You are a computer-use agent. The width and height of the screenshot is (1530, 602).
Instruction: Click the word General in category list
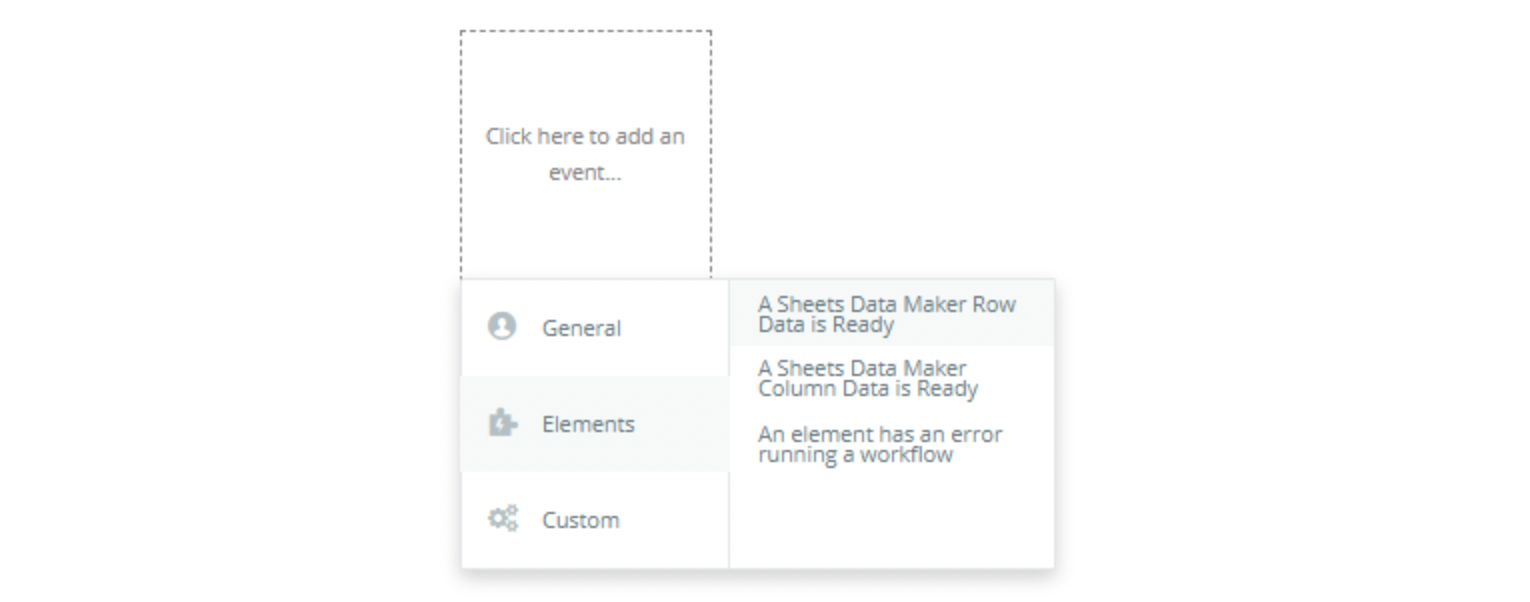coord(581,328)
